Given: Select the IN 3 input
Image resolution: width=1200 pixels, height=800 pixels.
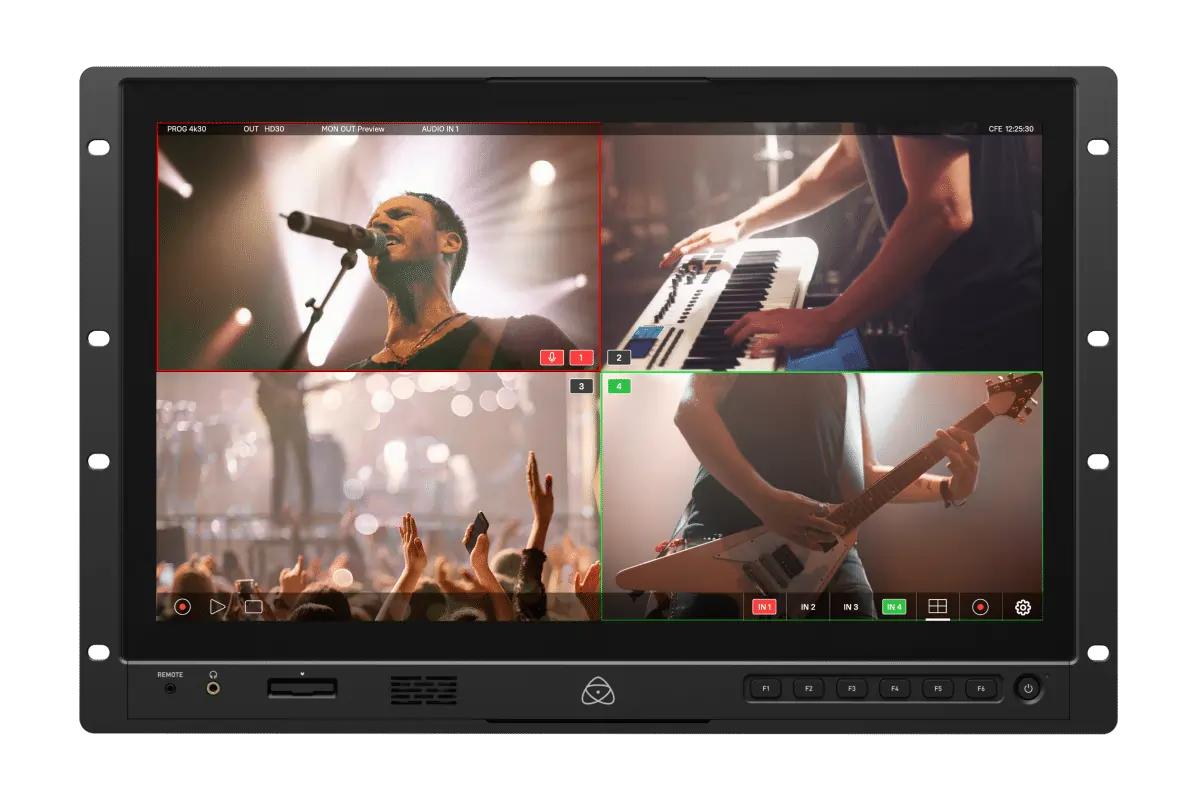Looking at the screenshot, I should tap(850, 607).
